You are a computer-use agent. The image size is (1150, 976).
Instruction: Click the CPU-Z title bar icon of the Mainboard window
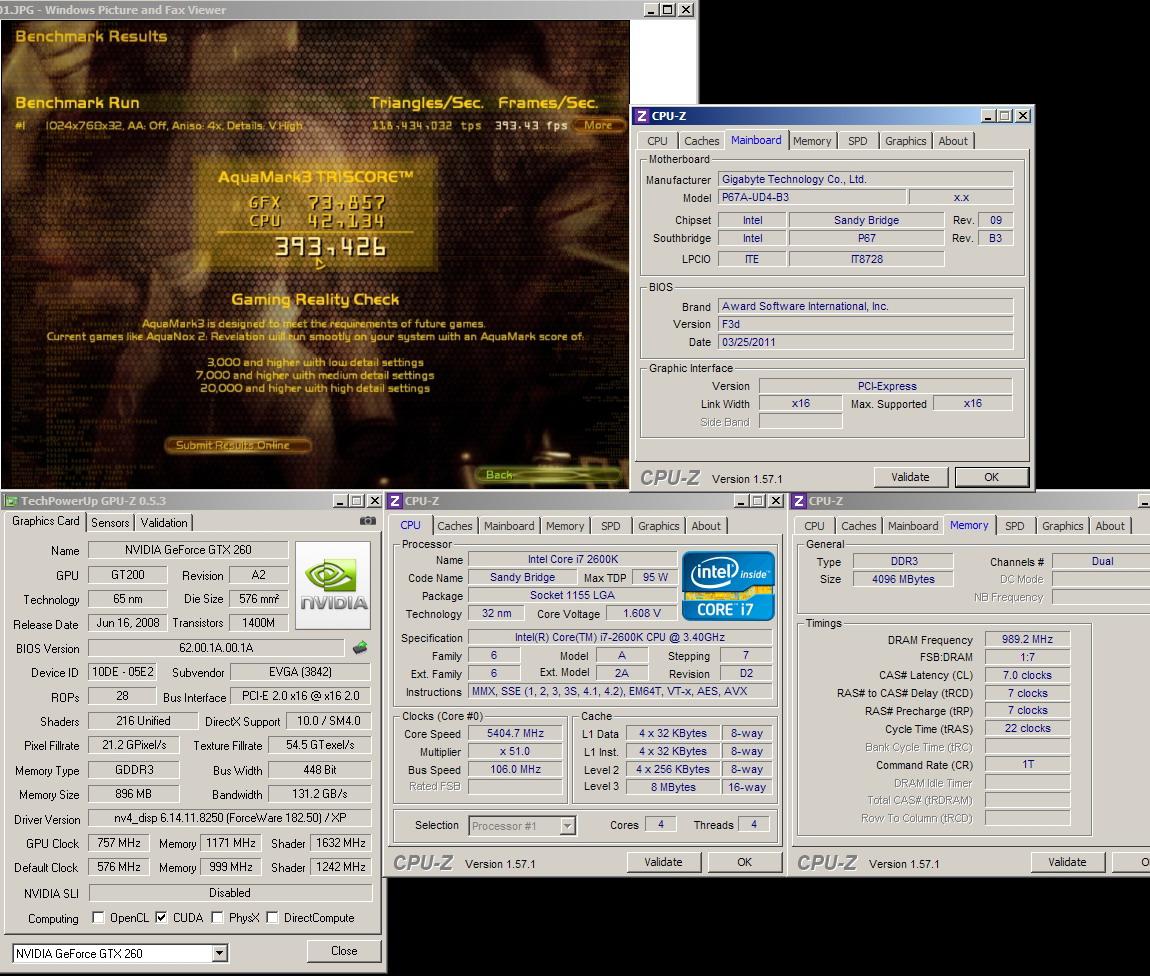coord(642,116)
